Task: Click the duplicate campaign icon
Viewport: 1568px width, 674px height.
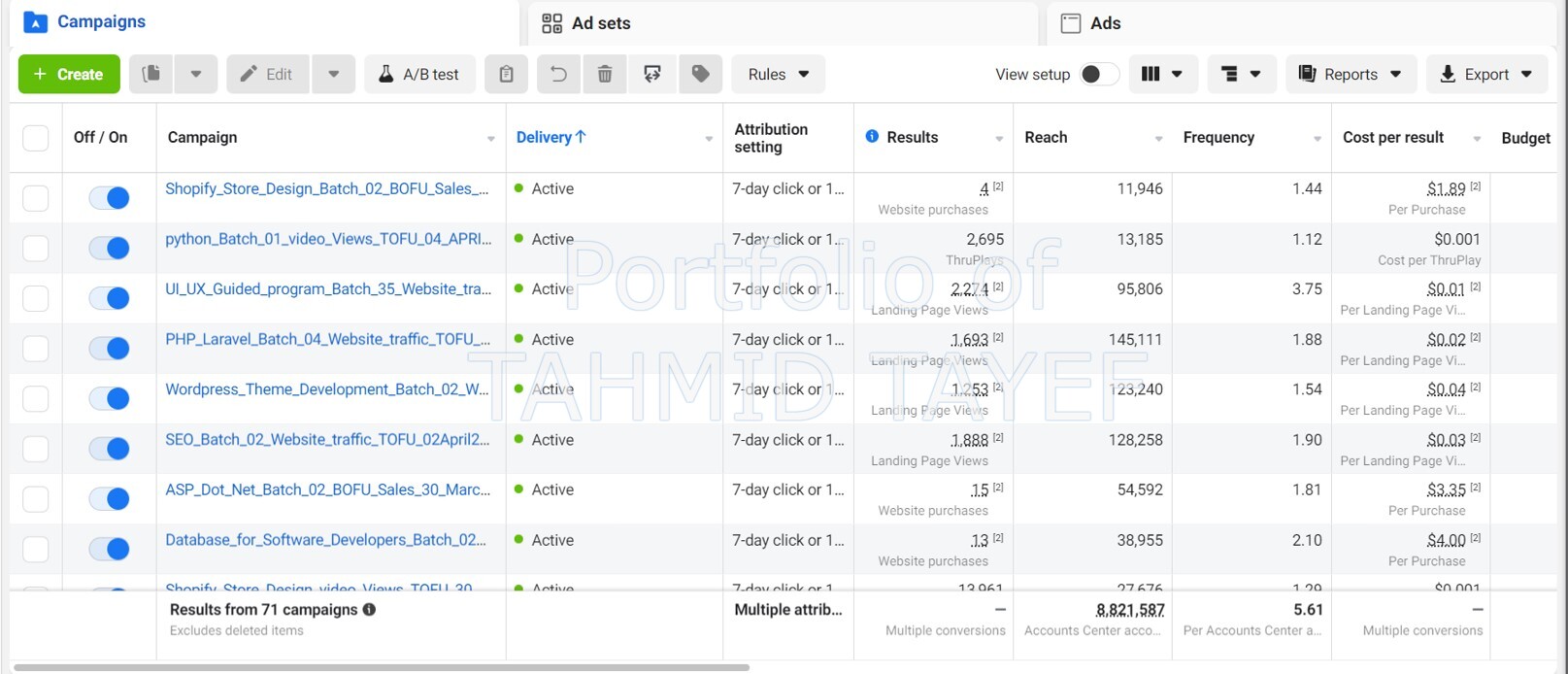Action: pos(150,74)
